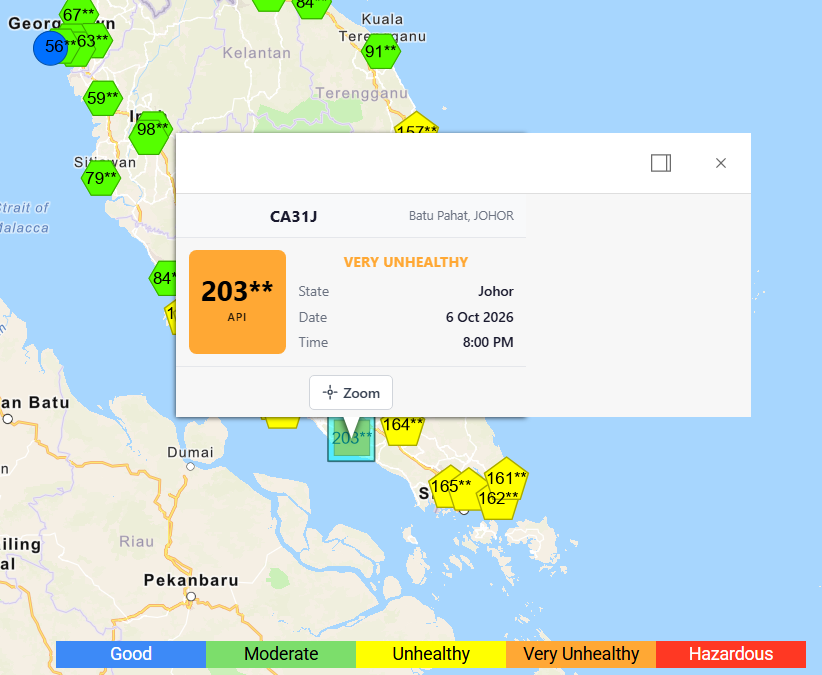Click the time value 8:00 PM
The image size is (822, 675).
pyautogui.click(x=488, y=342)
